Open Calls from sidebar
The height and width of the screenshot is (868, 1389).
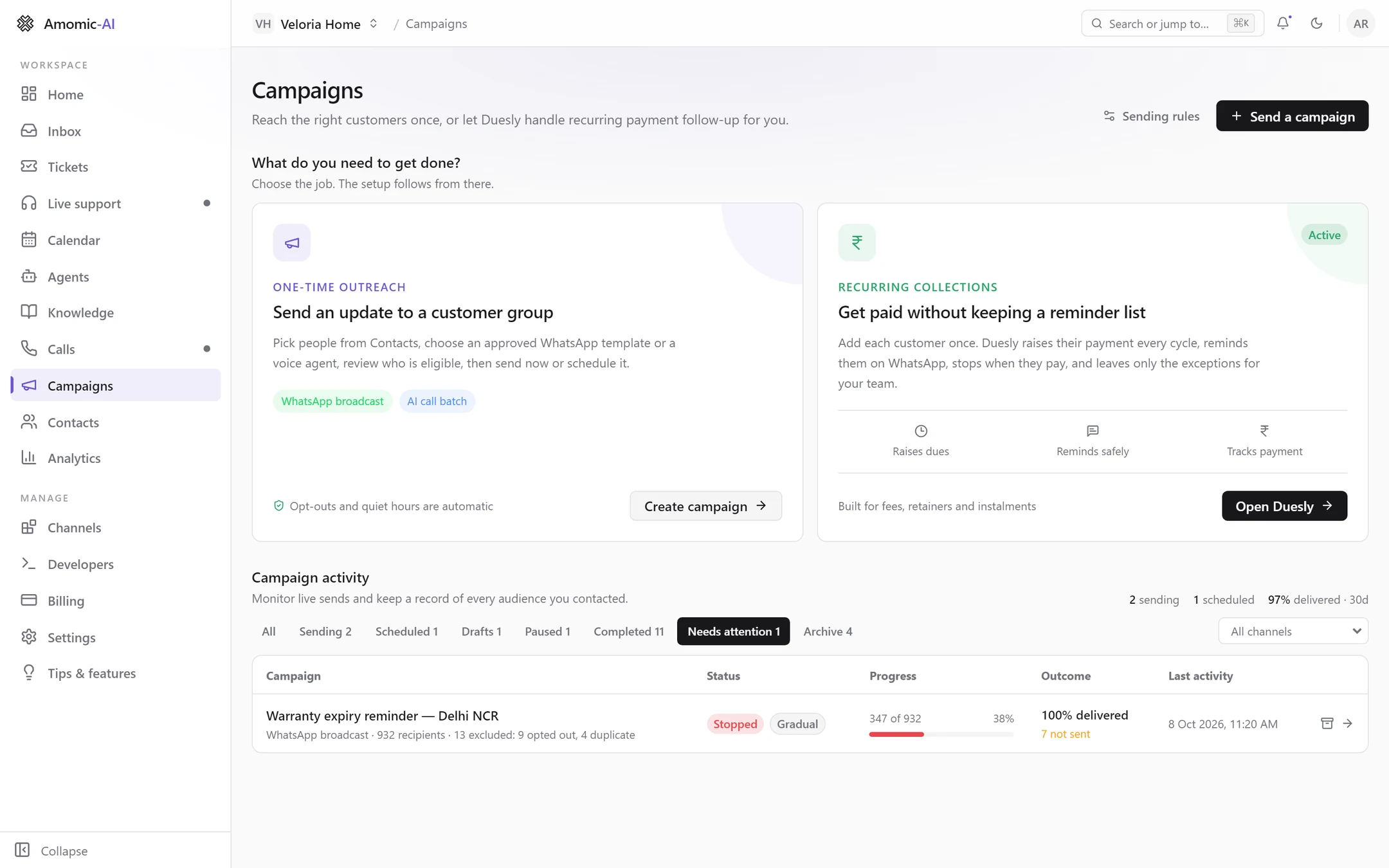[116, 349]
